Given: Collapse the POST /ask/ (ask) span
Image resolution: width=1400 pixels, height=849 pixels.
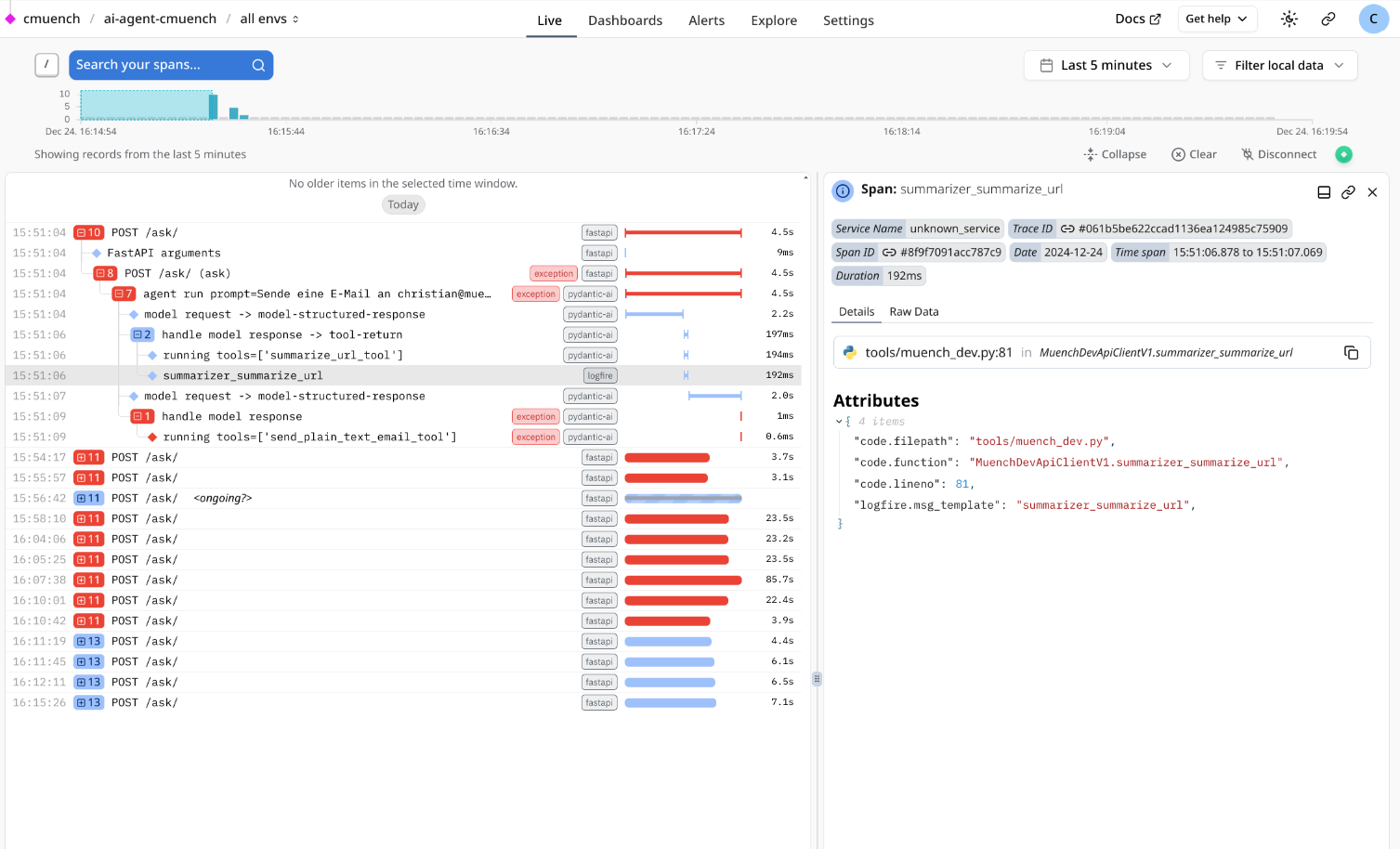Looking at the screenshot, I should [x=105, y=273].
